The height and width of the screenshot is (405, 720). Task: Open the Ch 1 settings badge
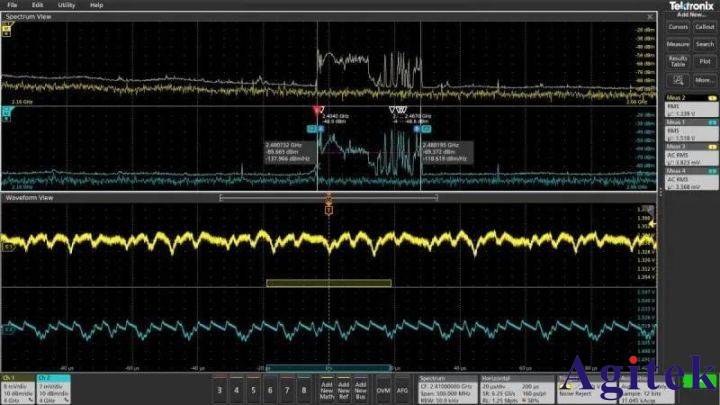pyautogui.click(x=17, y=386)
